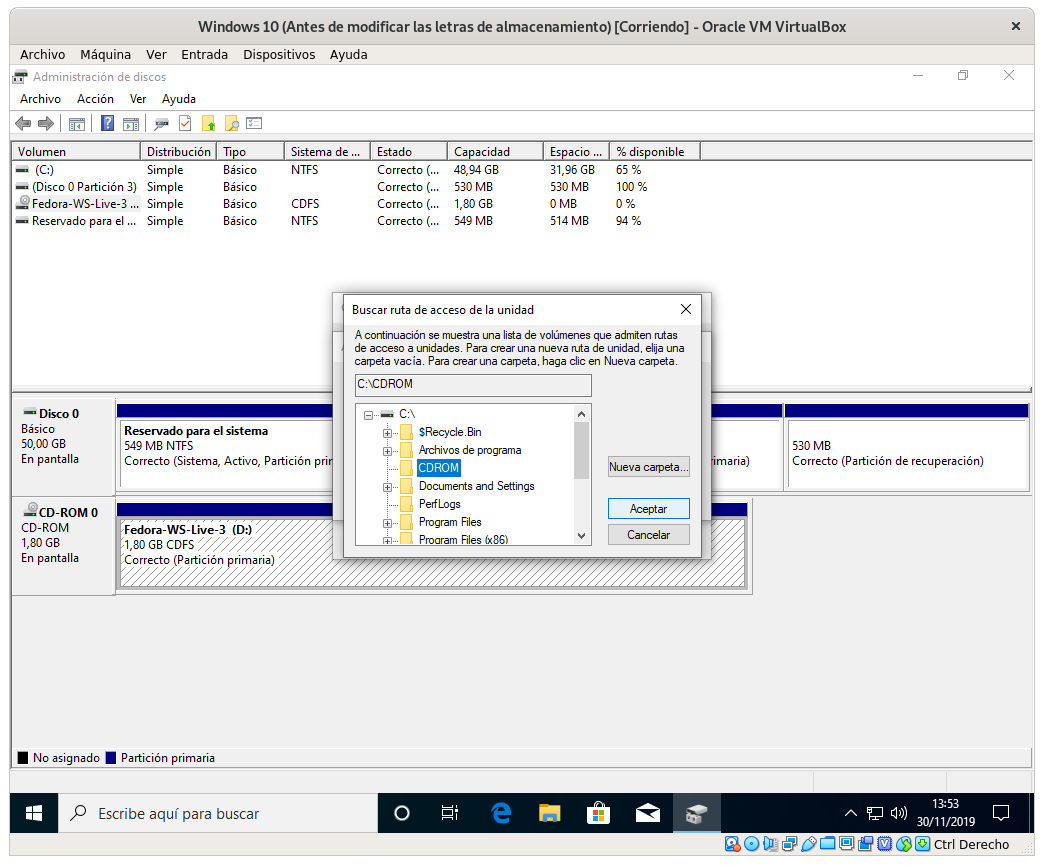Screen dimensions: 1044x865
Task: Click the folder with magnifier toolbar icon
Action: 232,124
